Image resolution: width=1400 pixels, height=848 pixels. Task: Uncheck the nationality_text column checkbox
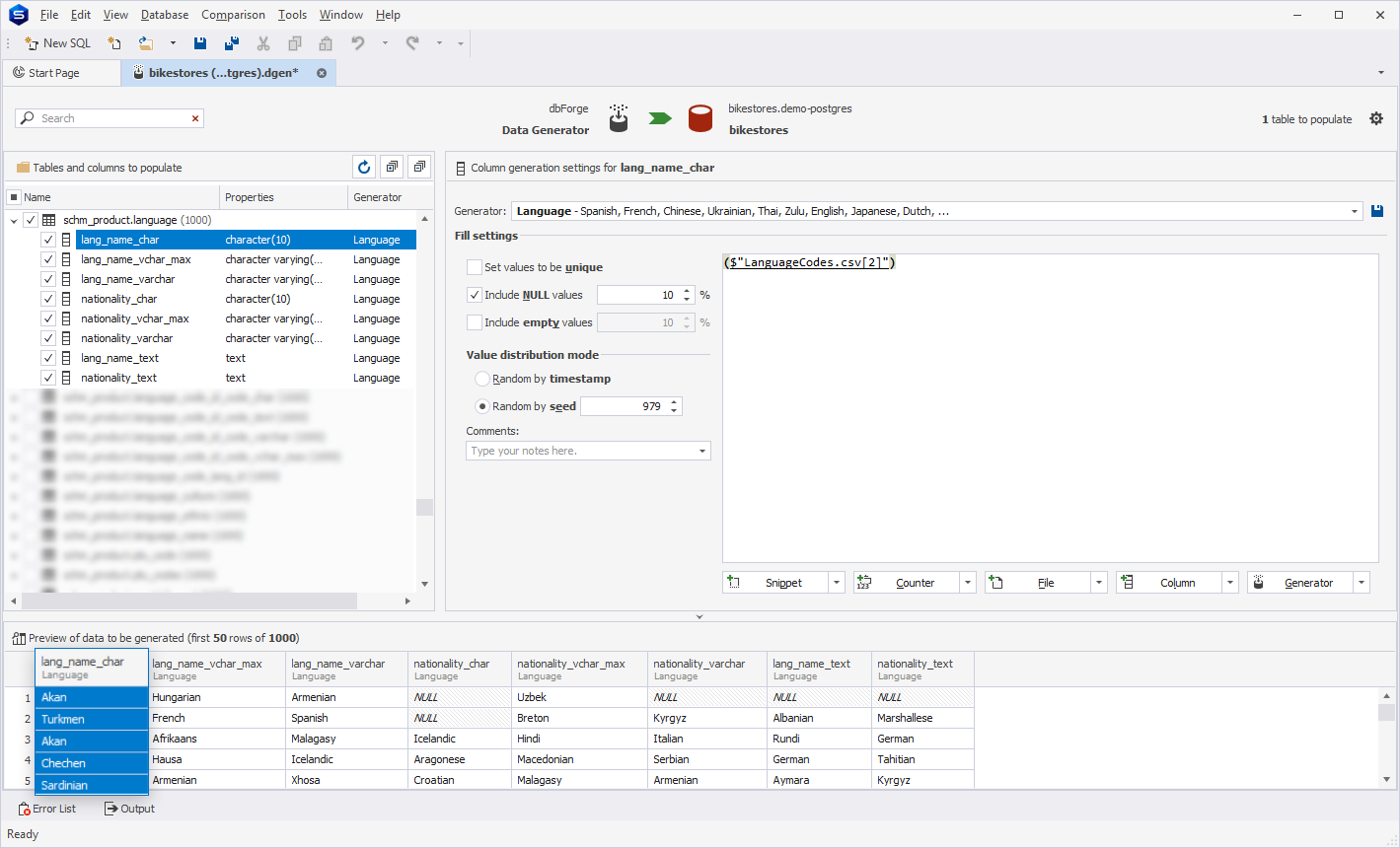coord(48,378)
